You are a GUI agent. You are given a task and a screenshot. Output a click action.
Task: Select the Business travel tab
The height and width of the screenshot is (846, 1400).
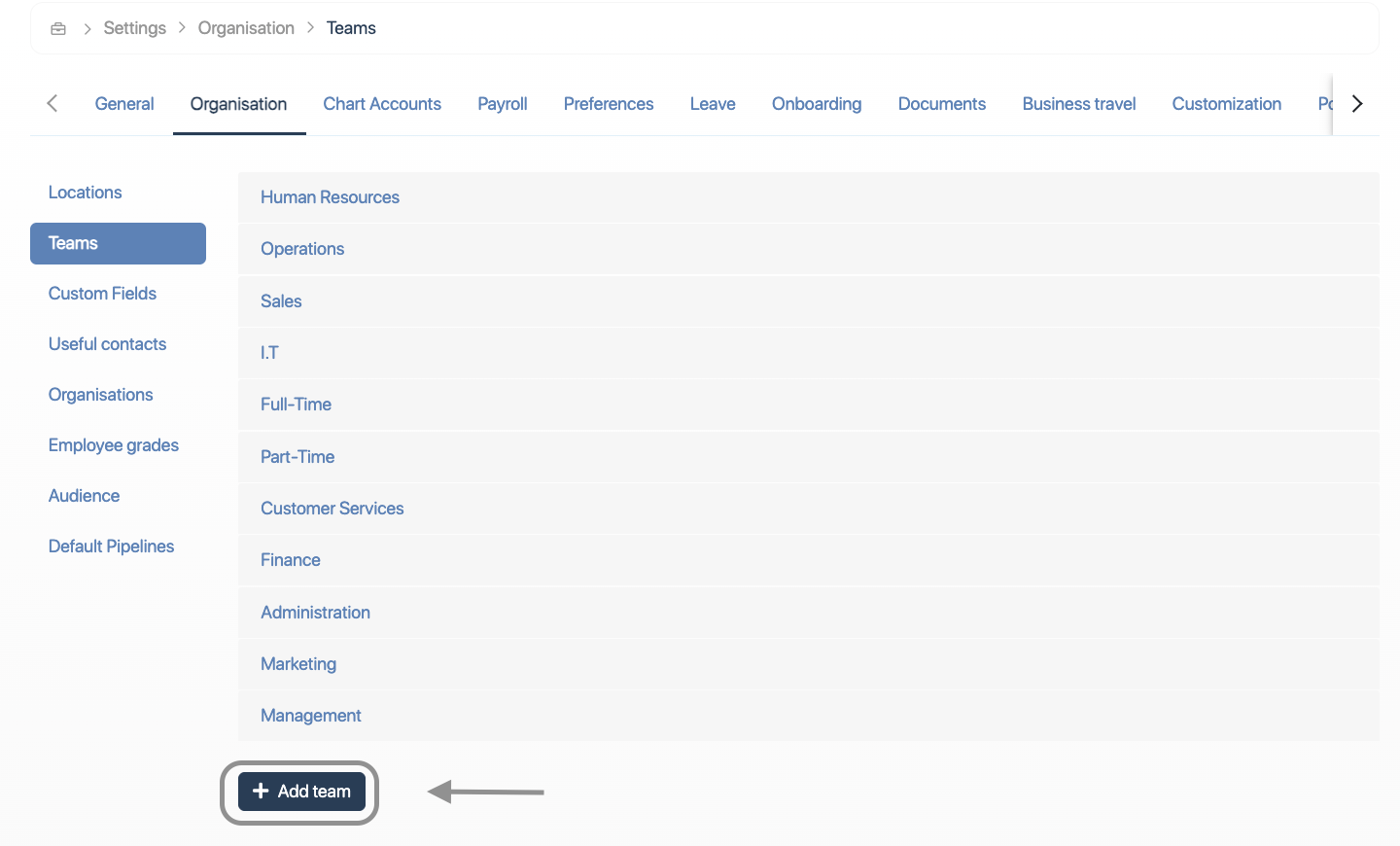coord(1078,104)
